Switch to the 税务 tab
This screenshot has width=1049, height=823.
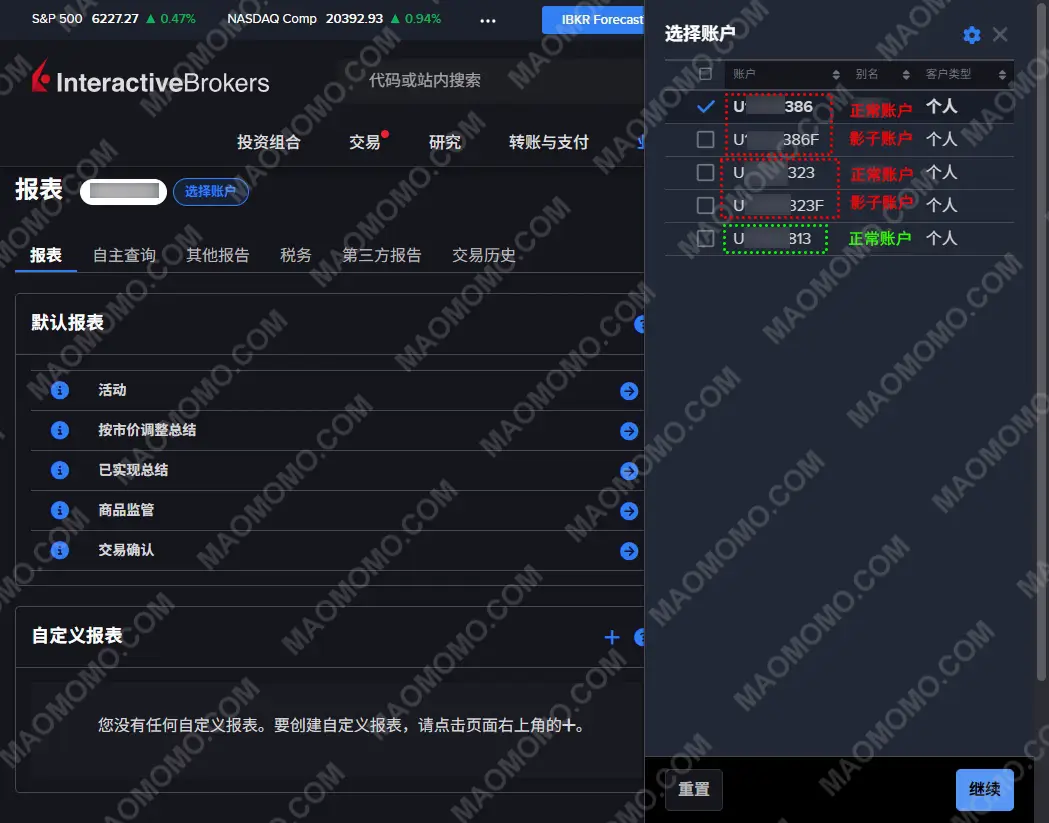click(295, 255)
